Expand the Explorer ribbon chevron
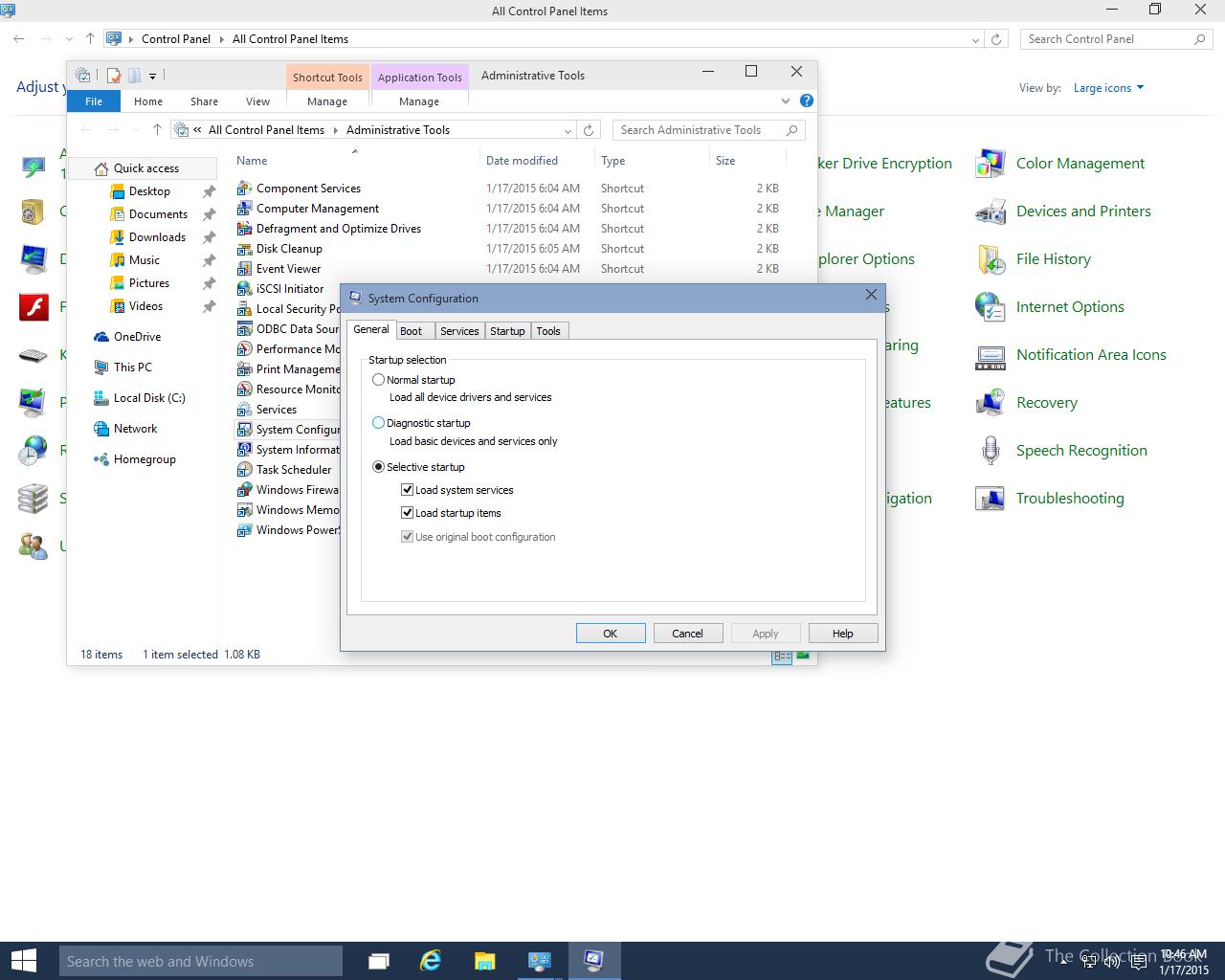 tap(786, 100)
